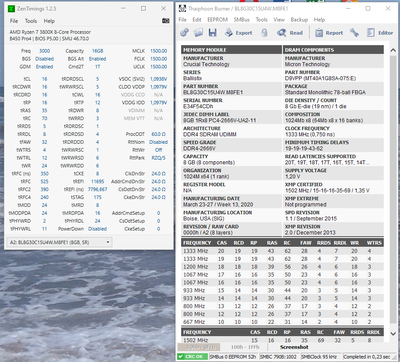Click the scrollbar up arrow in report
Screen dimensions: 400x362
click(x=393, y=50)
